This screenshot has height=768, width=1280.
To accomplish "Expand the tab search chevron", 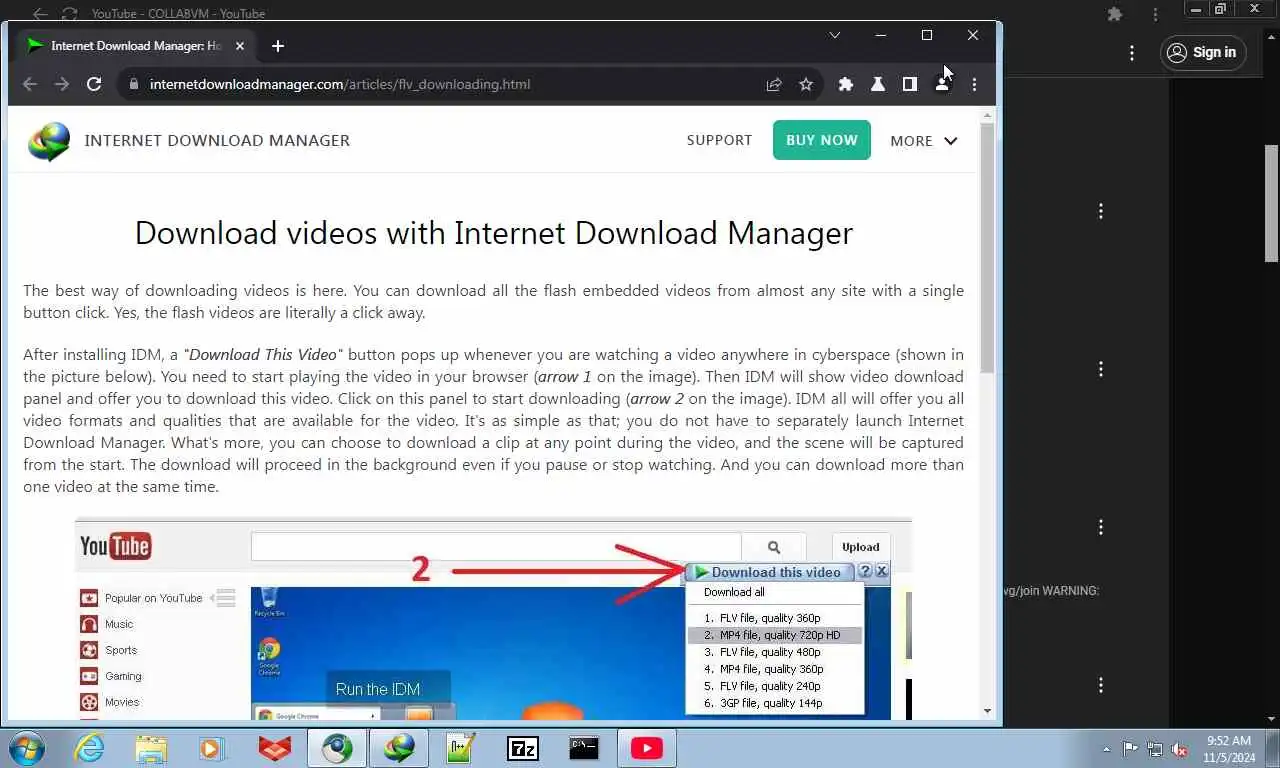I will [x=835, y=35].
